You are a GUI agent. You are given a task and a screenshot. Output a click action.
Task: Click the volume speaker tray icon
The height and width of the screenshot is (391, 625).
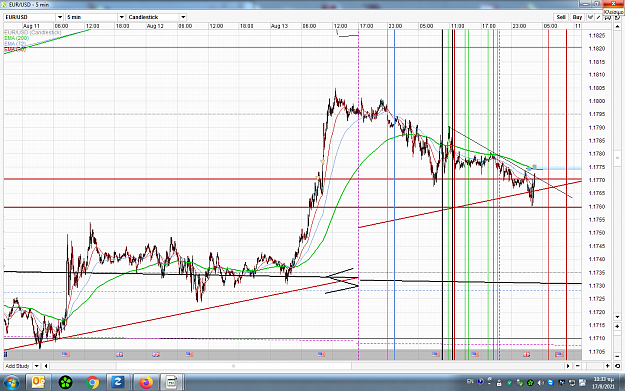540,383
